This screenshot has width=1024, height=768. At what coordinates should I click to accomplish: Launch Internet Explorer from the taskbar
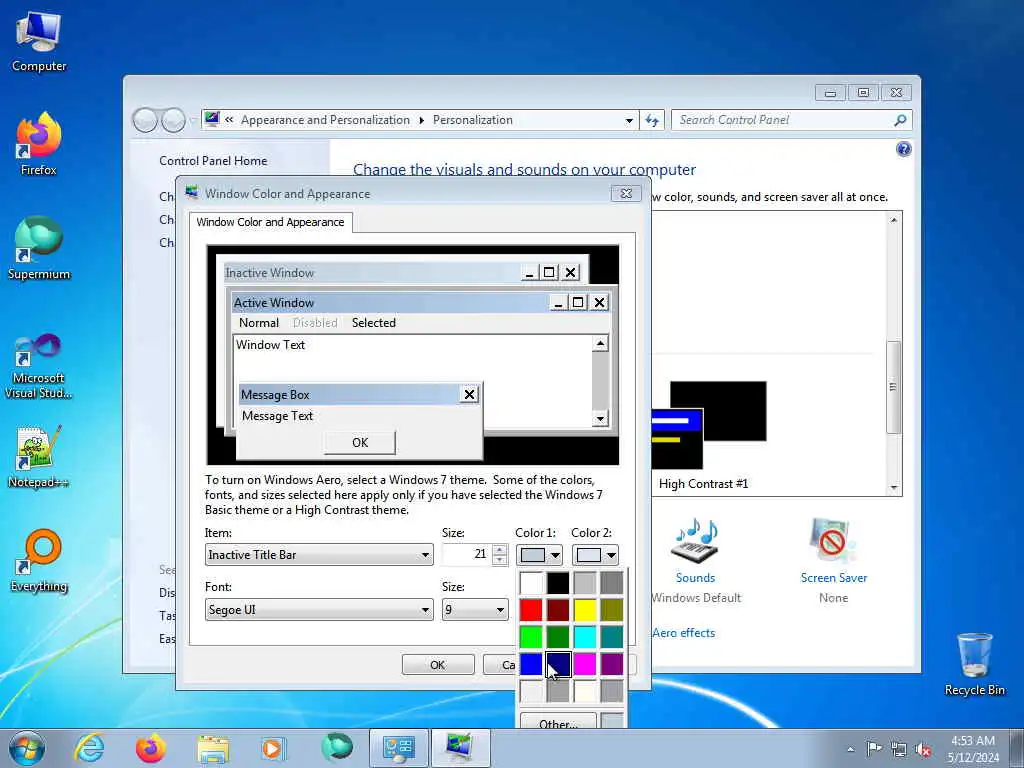tap(89, 748)
